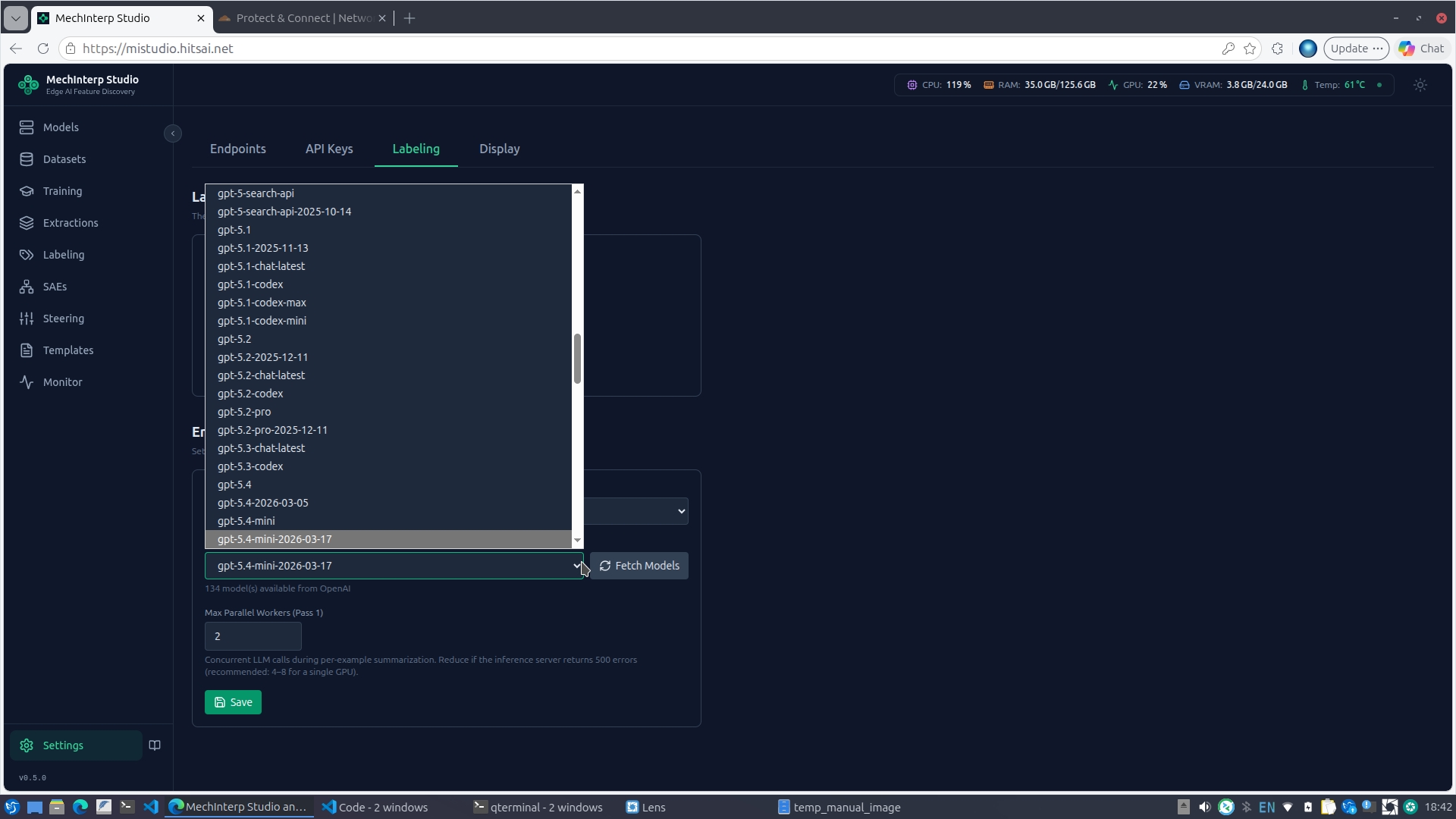
Task: Open the tab search dropdown arrow
Action: [15, 18]
